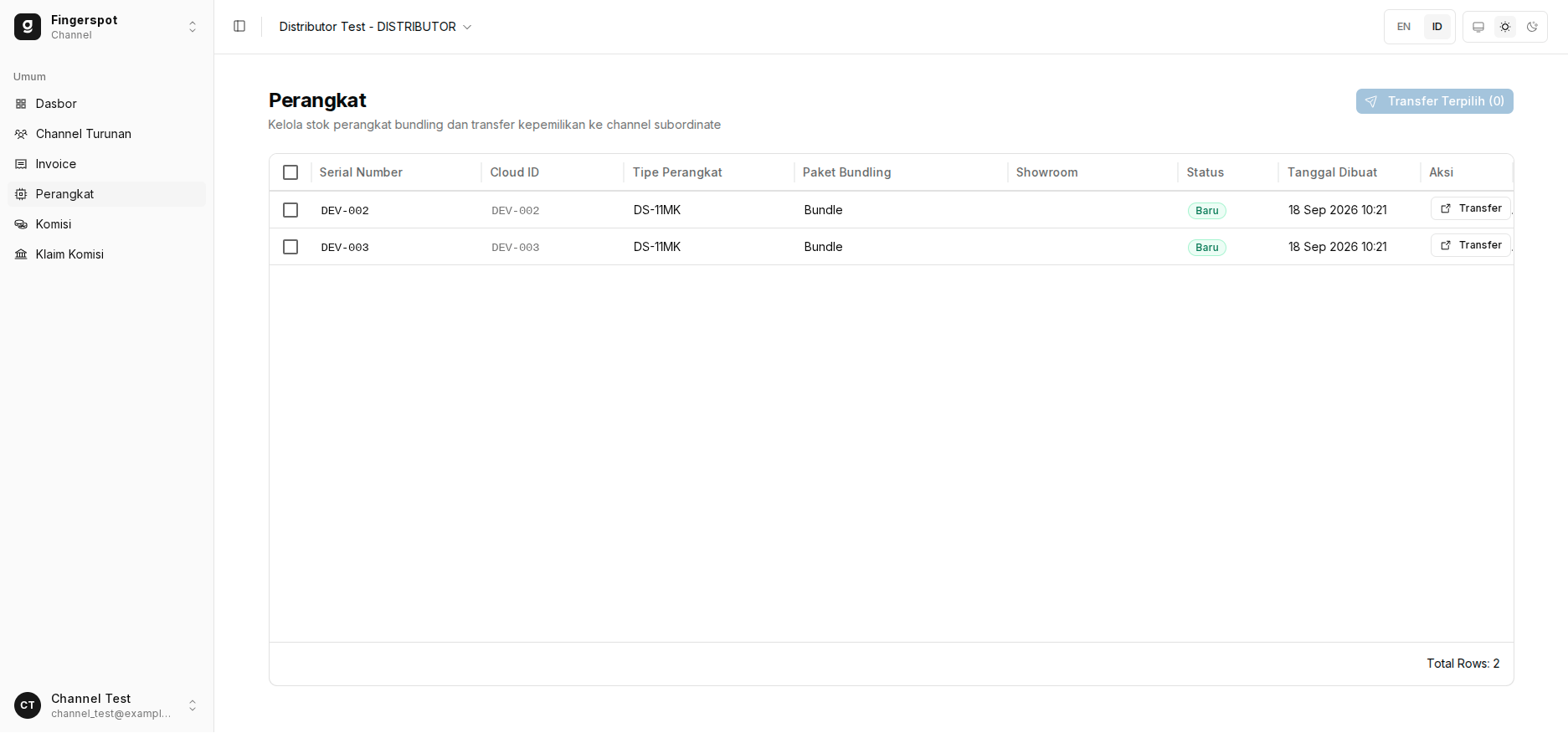Select all rows with header checkbox
The height and width of the screenshot is (733, 1568).
tap(290, 172)
